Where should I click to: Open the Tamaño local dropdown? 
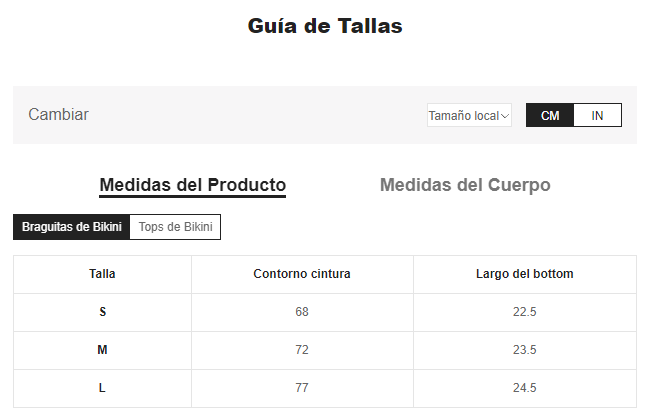(469, 116)
